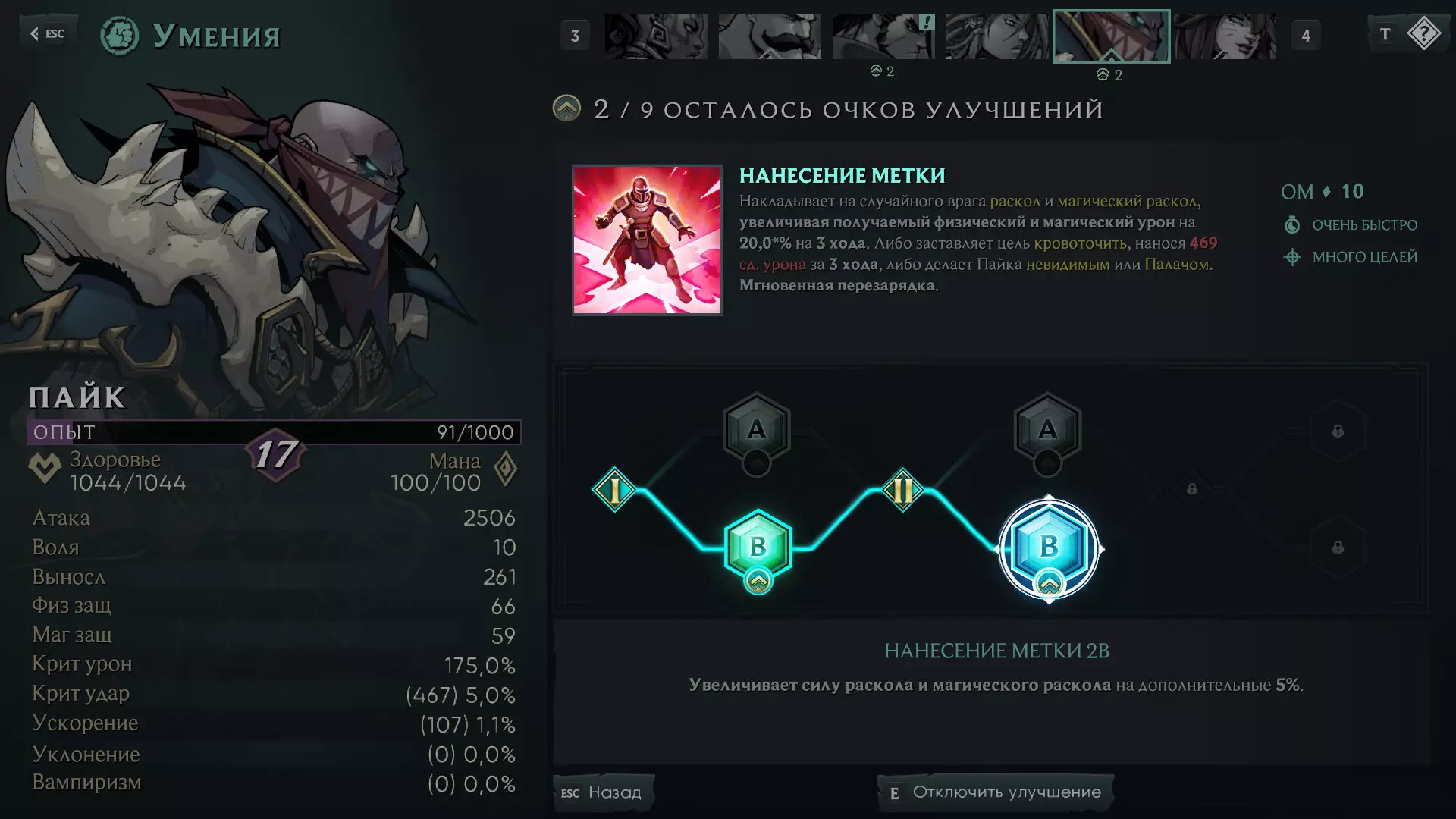Select the champion portrait with exclamation mark

point(883,36)
